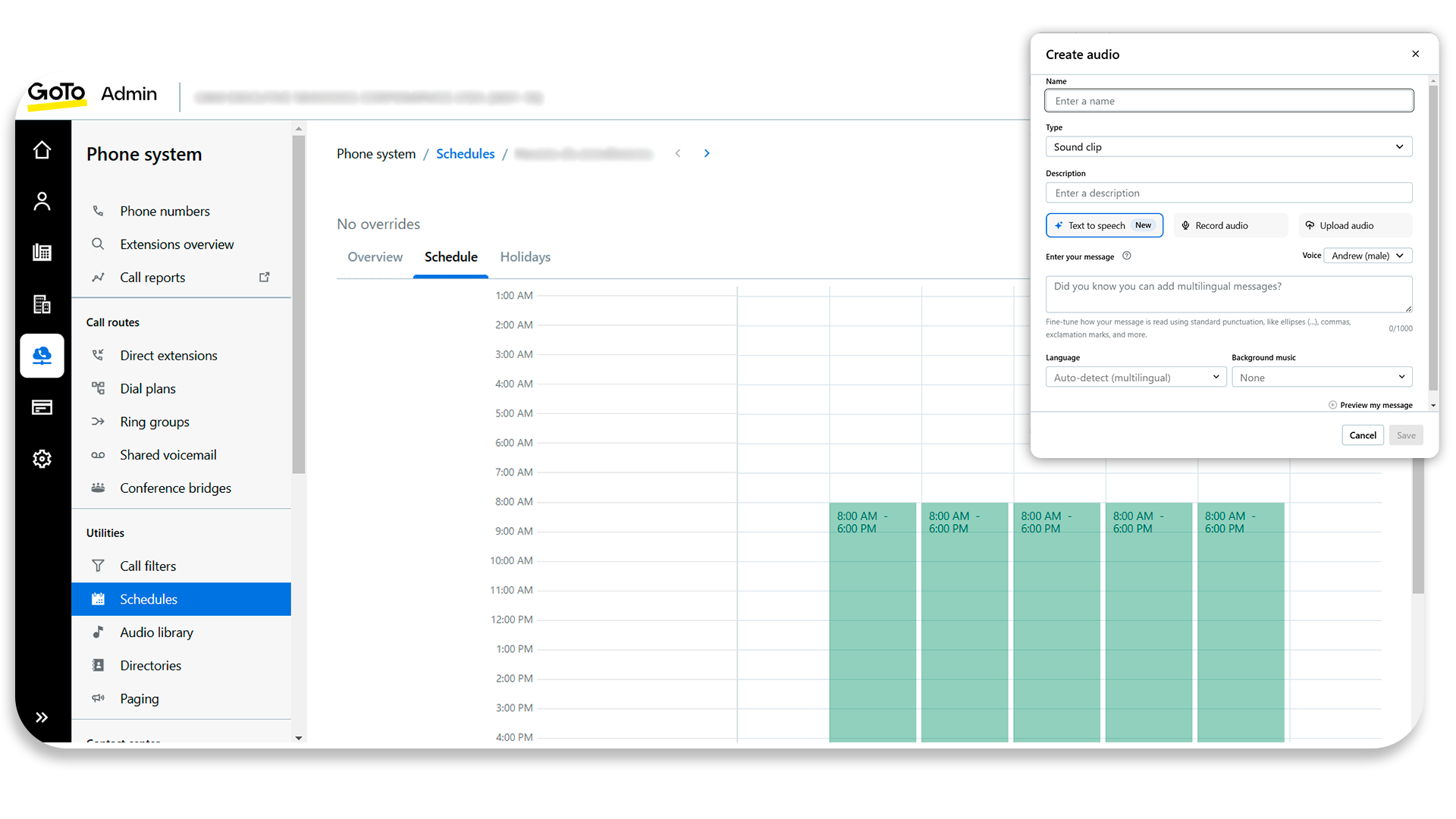Click the voicemail icon beside Shared voicemail
Image resolution: width=1456 pixels, height=819 pixels.
[98, 455]
